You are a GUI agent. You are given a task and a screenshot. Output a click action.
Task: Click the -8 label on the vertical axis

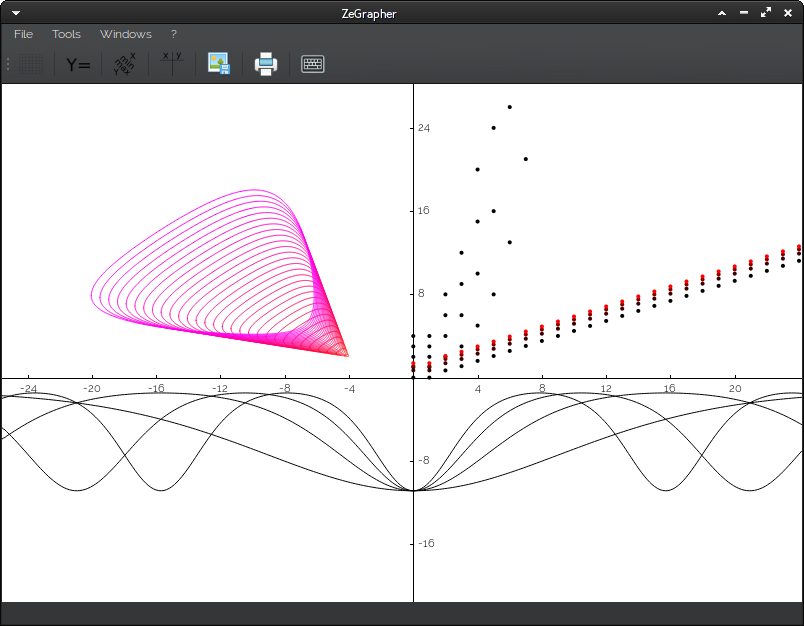click(424, 460)
